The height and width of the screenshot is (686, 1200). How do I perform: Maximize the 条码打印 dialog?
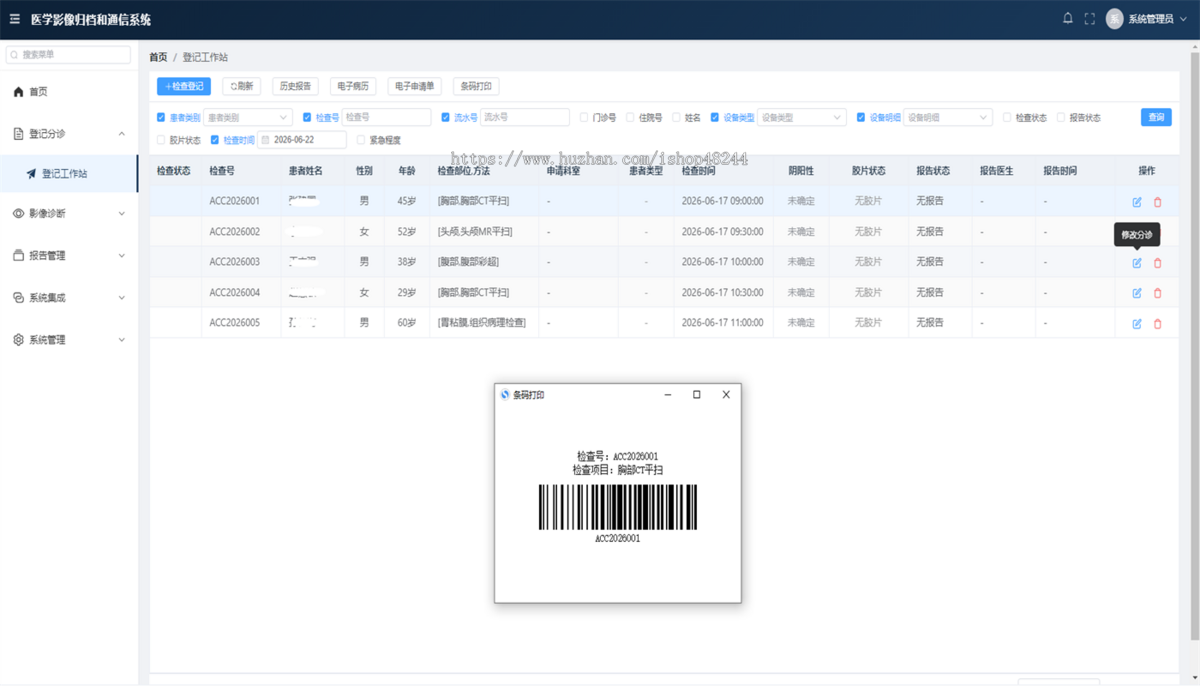click(697, 395)
